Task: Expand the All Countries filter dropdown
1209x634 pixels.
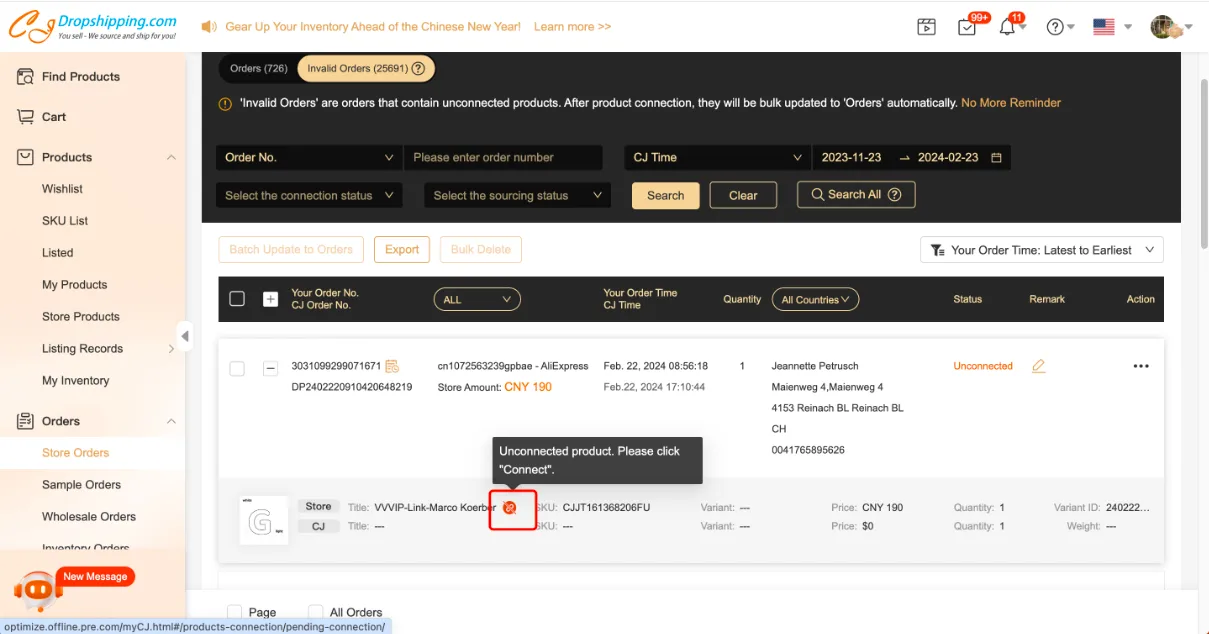Action: 815,299
